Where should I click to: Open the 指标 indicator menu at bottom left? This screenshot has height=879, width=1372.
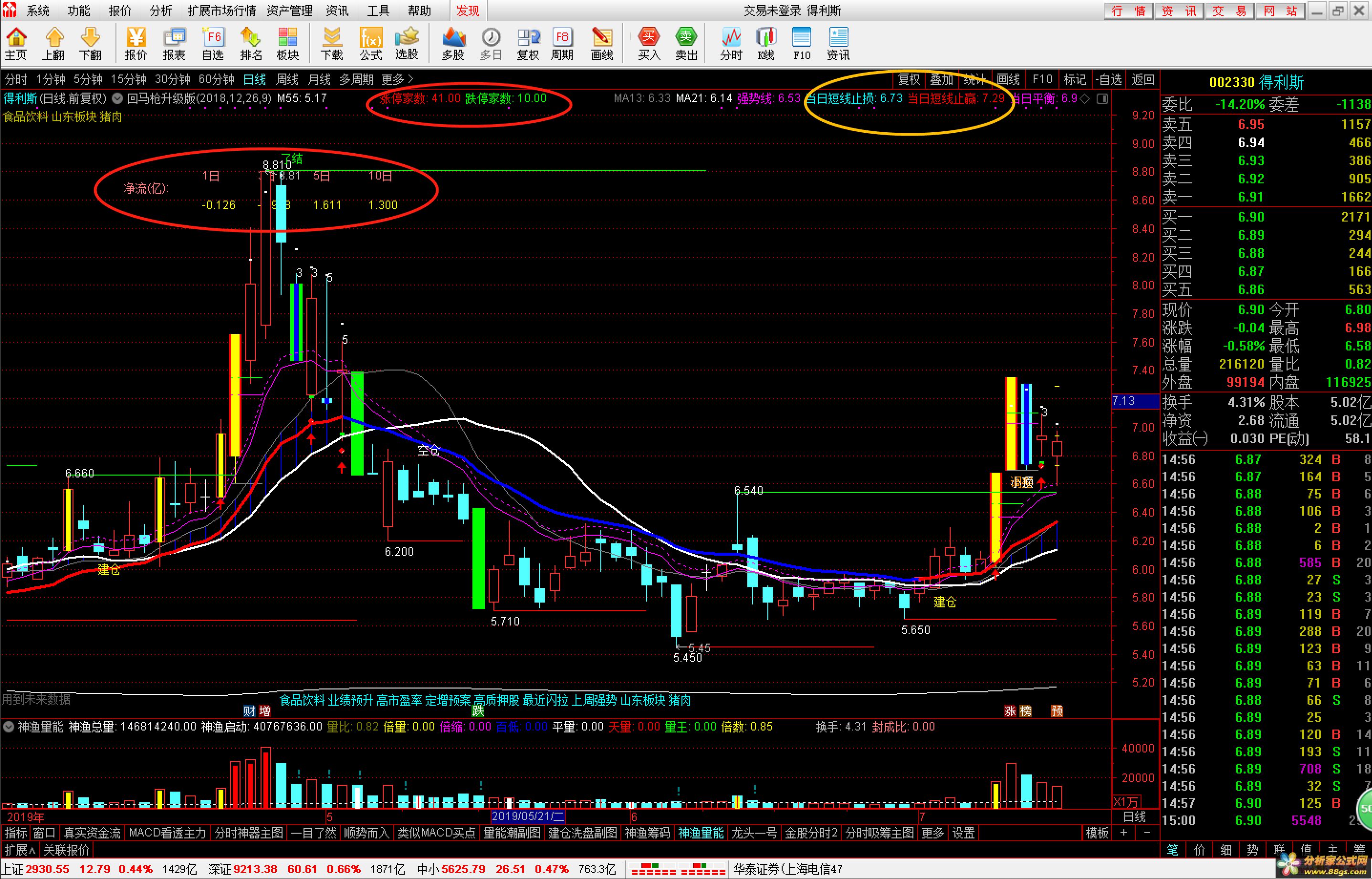pos(15,833)
